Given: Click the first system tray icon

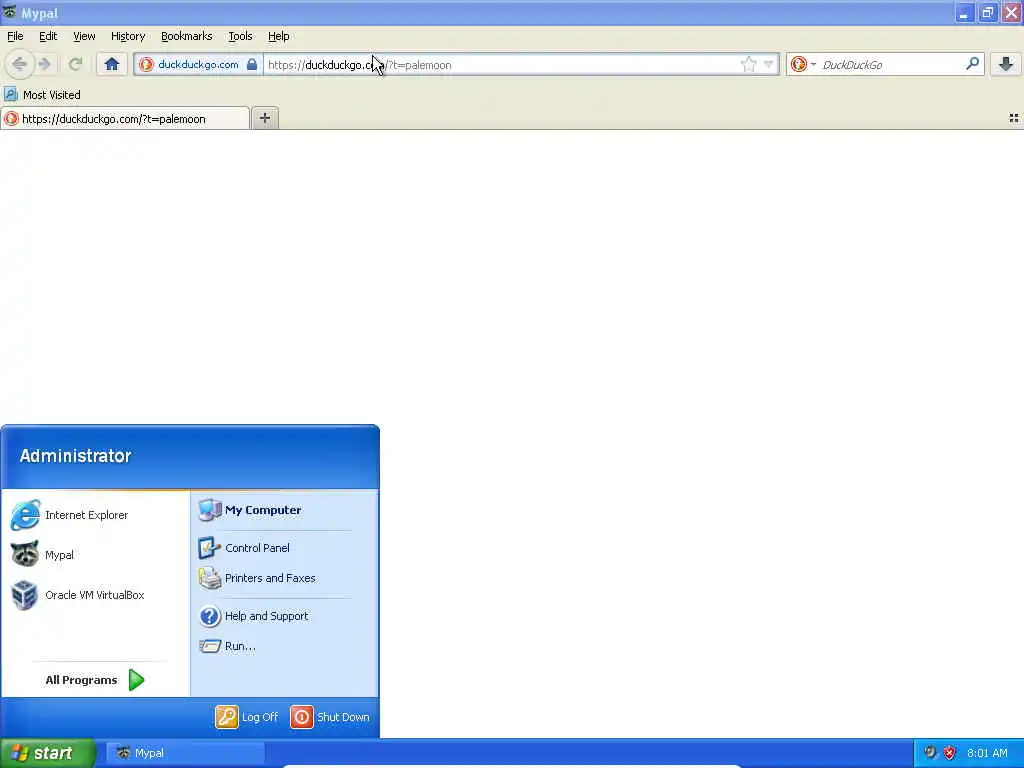Looking at the screenshot, I should point(930,753).
